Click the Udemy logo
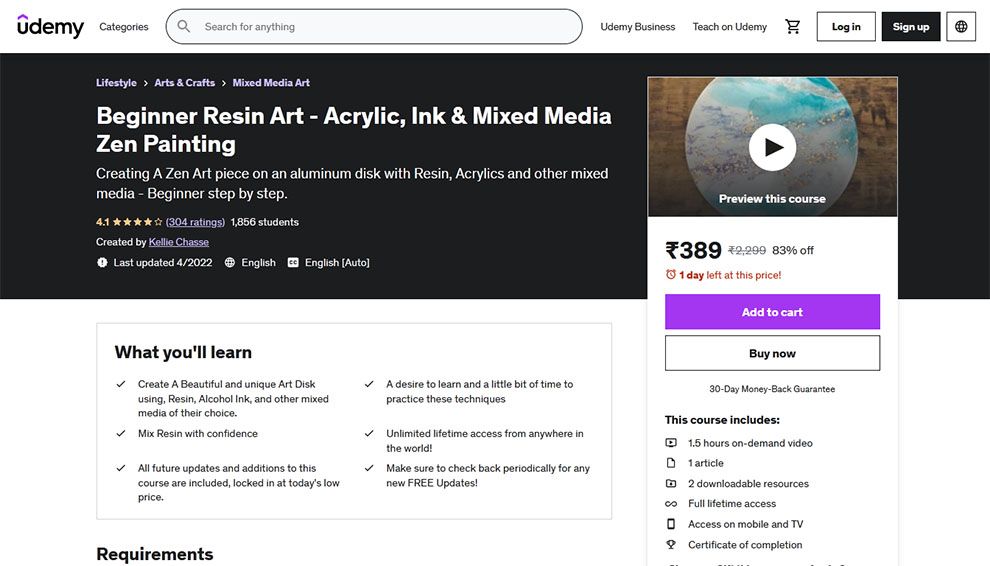This screenshot has width=990, height=566. click(x=50, y=26)
